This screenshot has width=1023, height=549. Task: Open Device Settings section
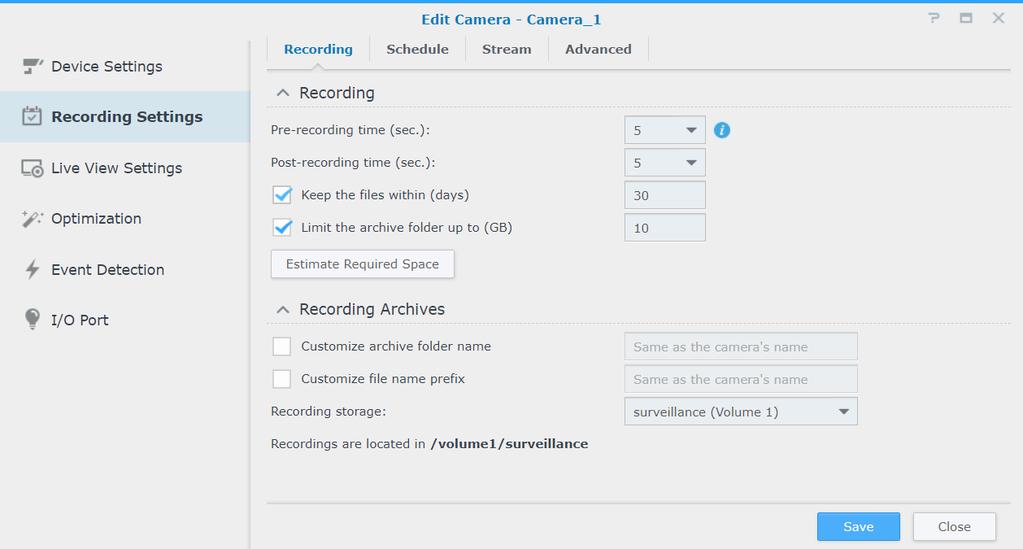[125, 66]
